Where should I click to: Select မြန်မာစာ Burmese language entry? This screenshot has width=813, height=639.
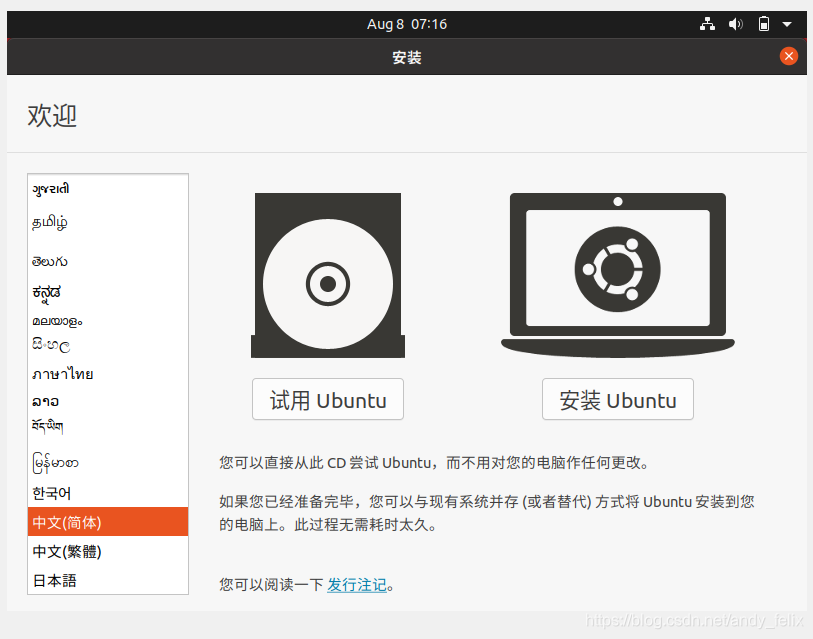(x=108, y=463)
